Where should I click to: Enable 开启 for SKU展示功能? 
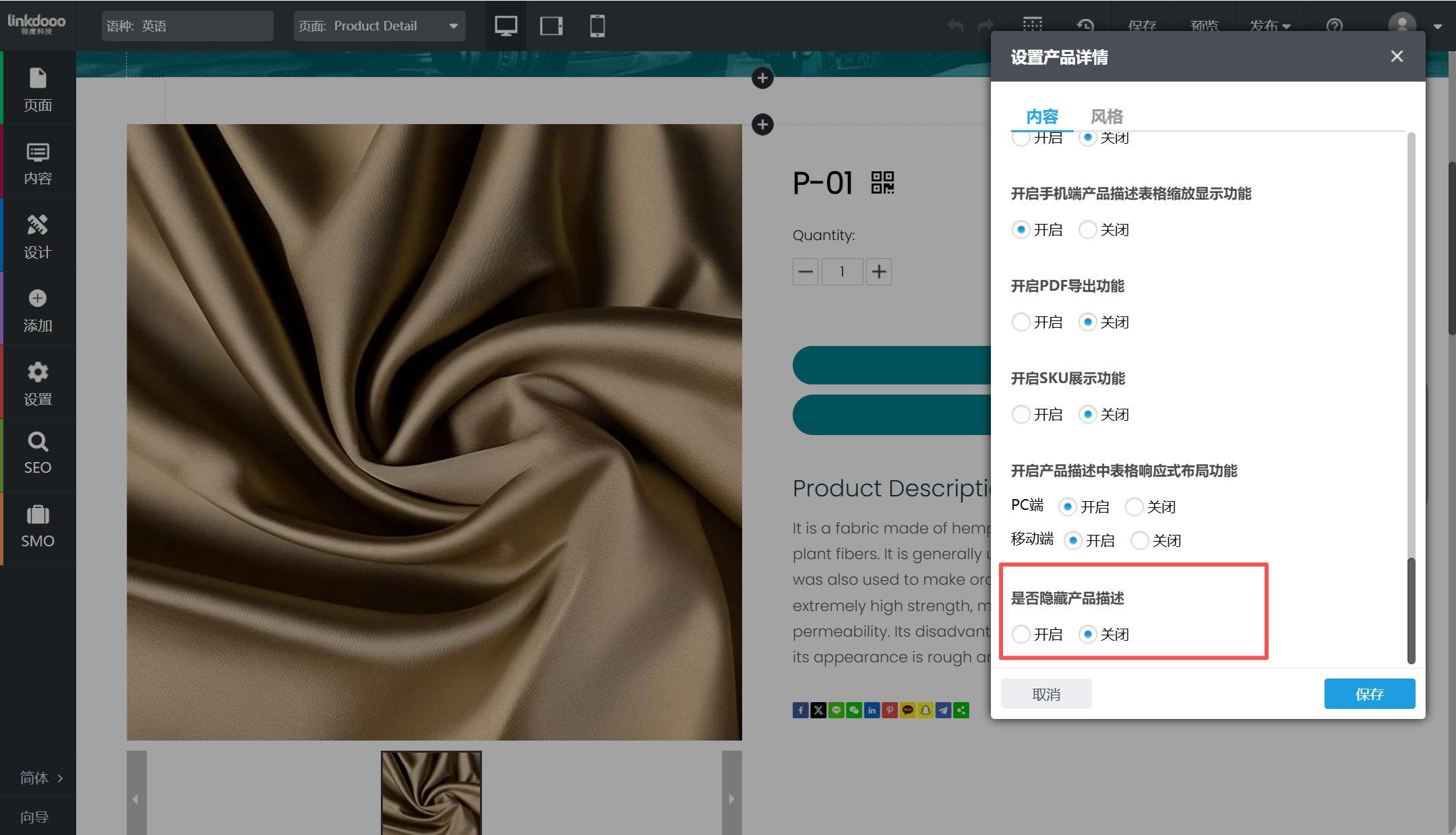click(1021, 414)
